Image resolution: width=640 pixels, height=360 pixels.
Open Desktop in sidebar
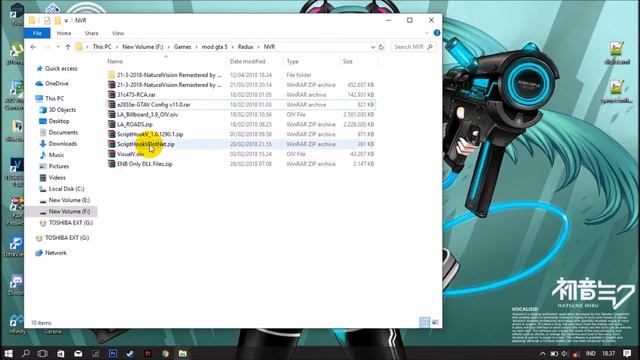(x=59, y=121)
